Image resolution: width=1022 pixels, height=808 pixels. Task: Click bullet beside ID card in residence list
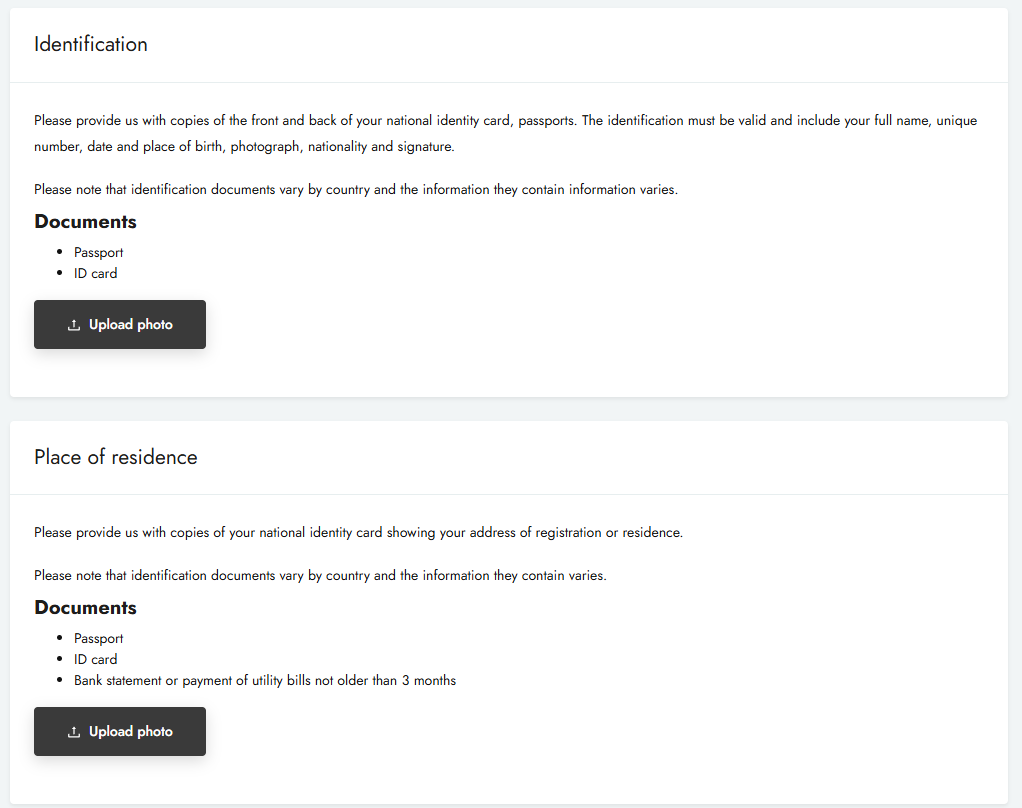pyautogui.click(x=61, y=659)
